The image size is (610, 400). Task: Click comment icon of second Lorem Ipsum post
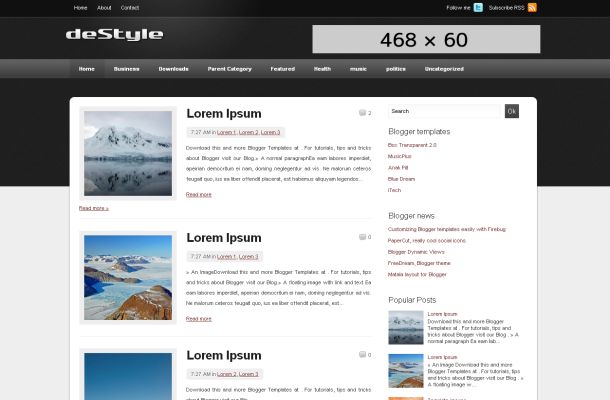click(365, 237)
